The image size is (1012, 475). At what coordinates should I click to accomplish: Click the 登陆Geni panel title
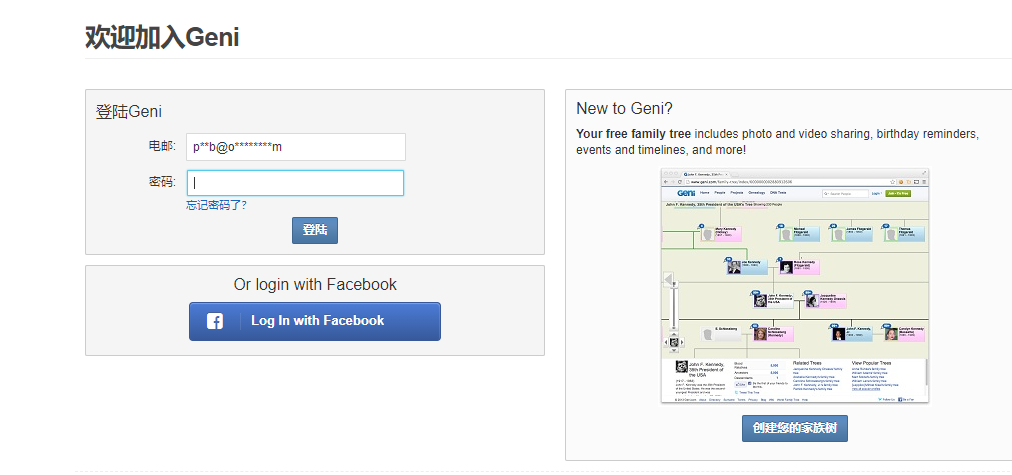point(129,112)
